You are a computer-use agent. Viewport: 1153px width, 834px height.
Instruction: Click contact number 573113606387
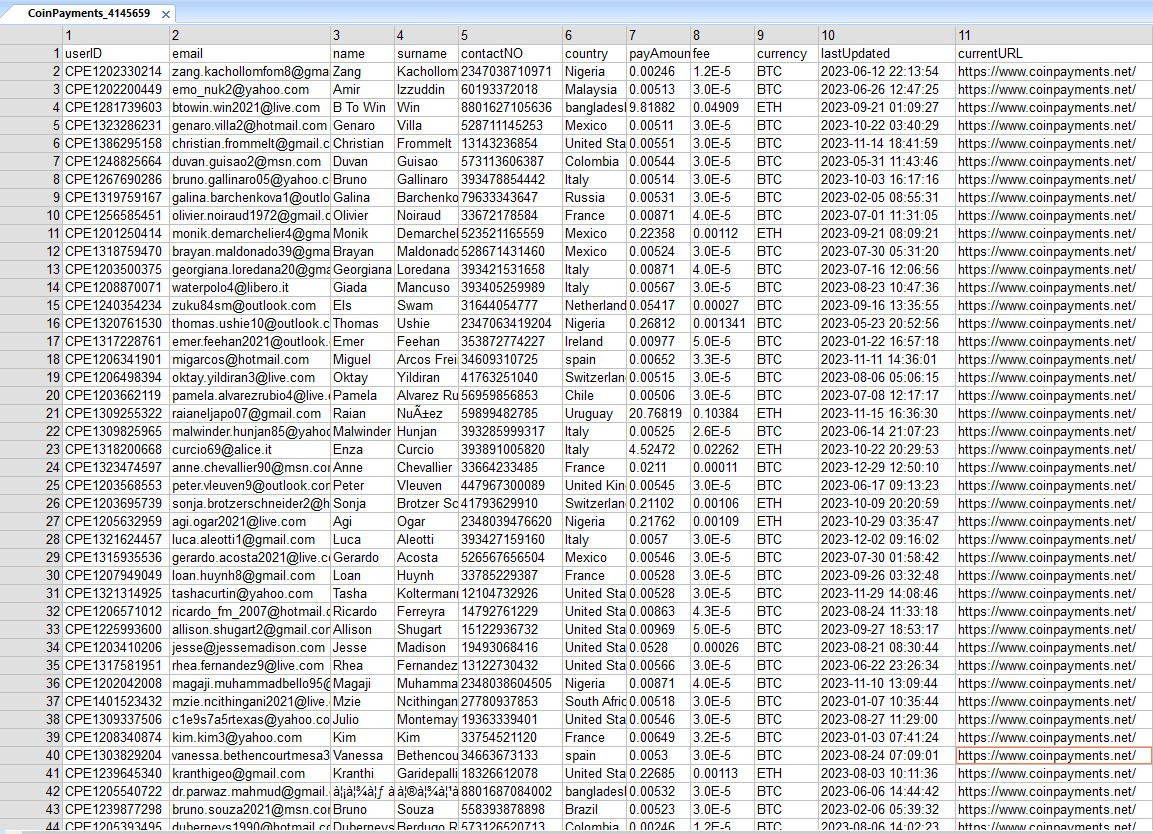(510, 161)
